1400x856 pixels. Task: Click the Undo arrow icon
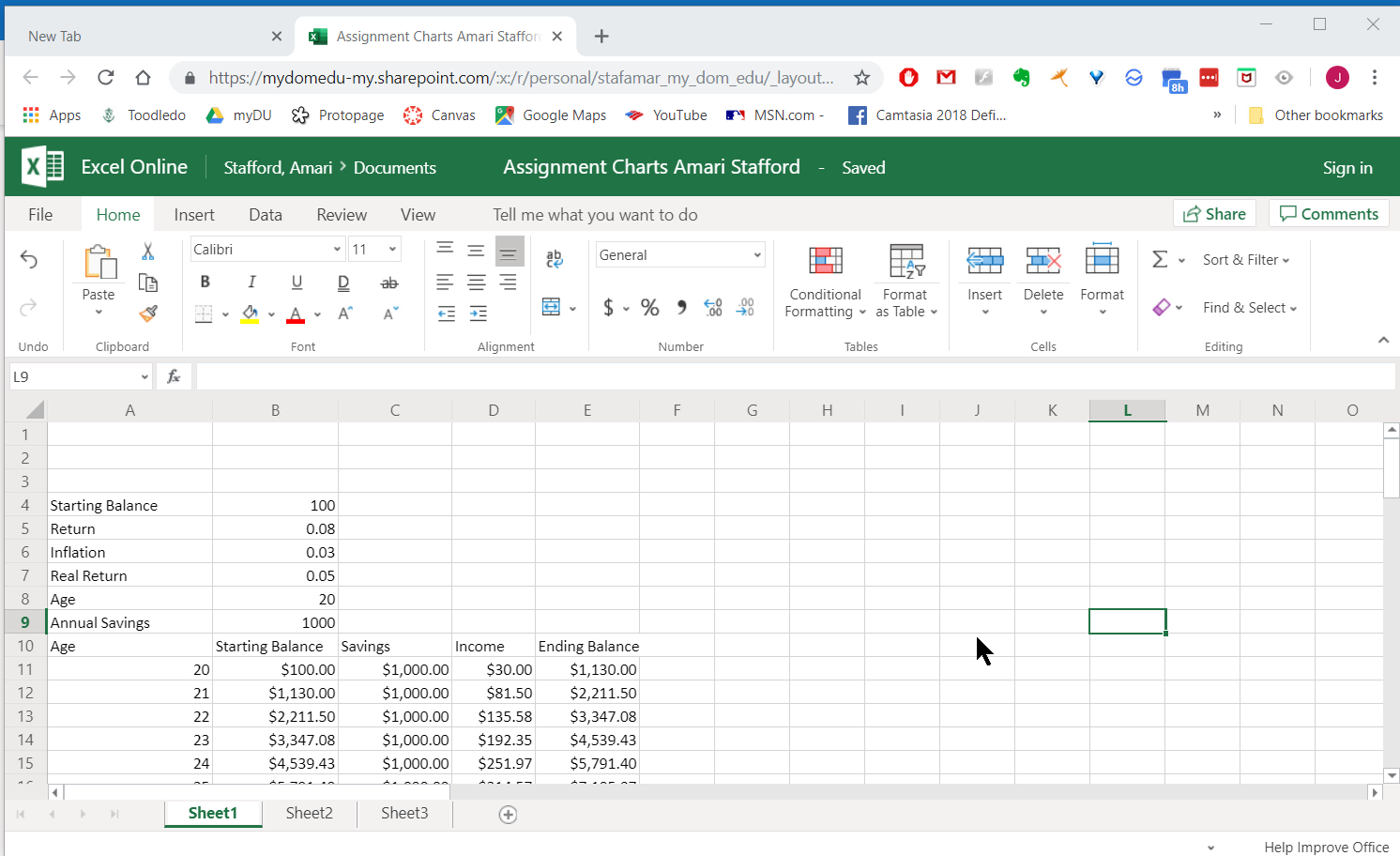(x=29, y=260)
